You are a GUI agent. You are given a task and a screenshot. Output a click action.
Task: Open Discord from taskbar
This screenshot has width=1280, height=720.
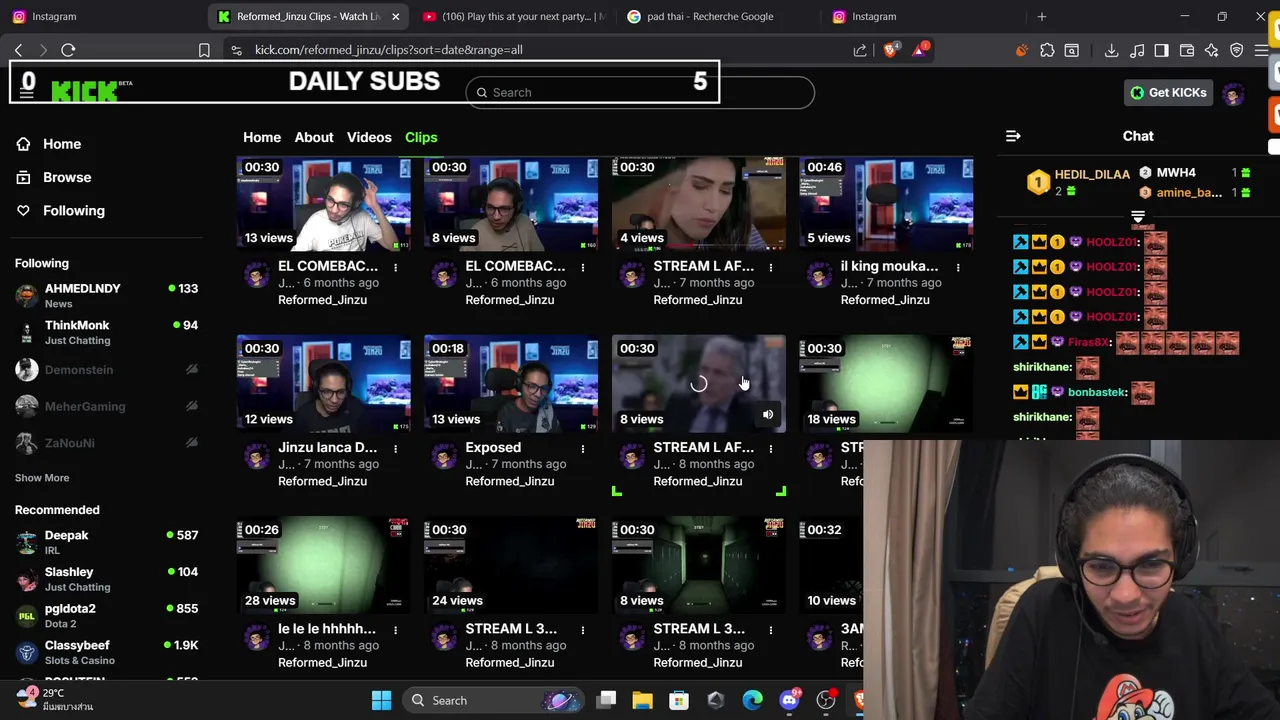pos(789,700)
